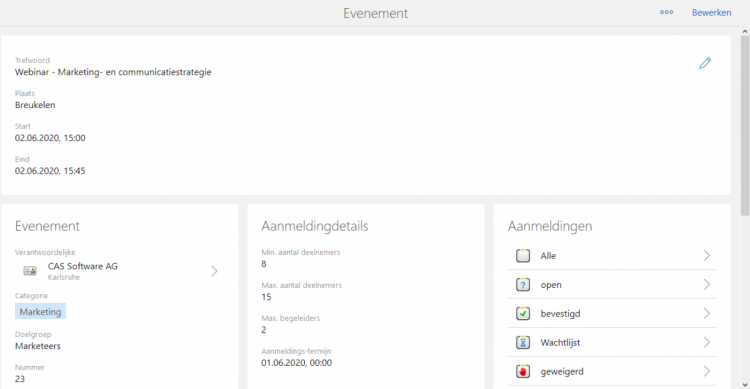Open the Alle registrations list
750x389 pixels.
click(612, 256)
